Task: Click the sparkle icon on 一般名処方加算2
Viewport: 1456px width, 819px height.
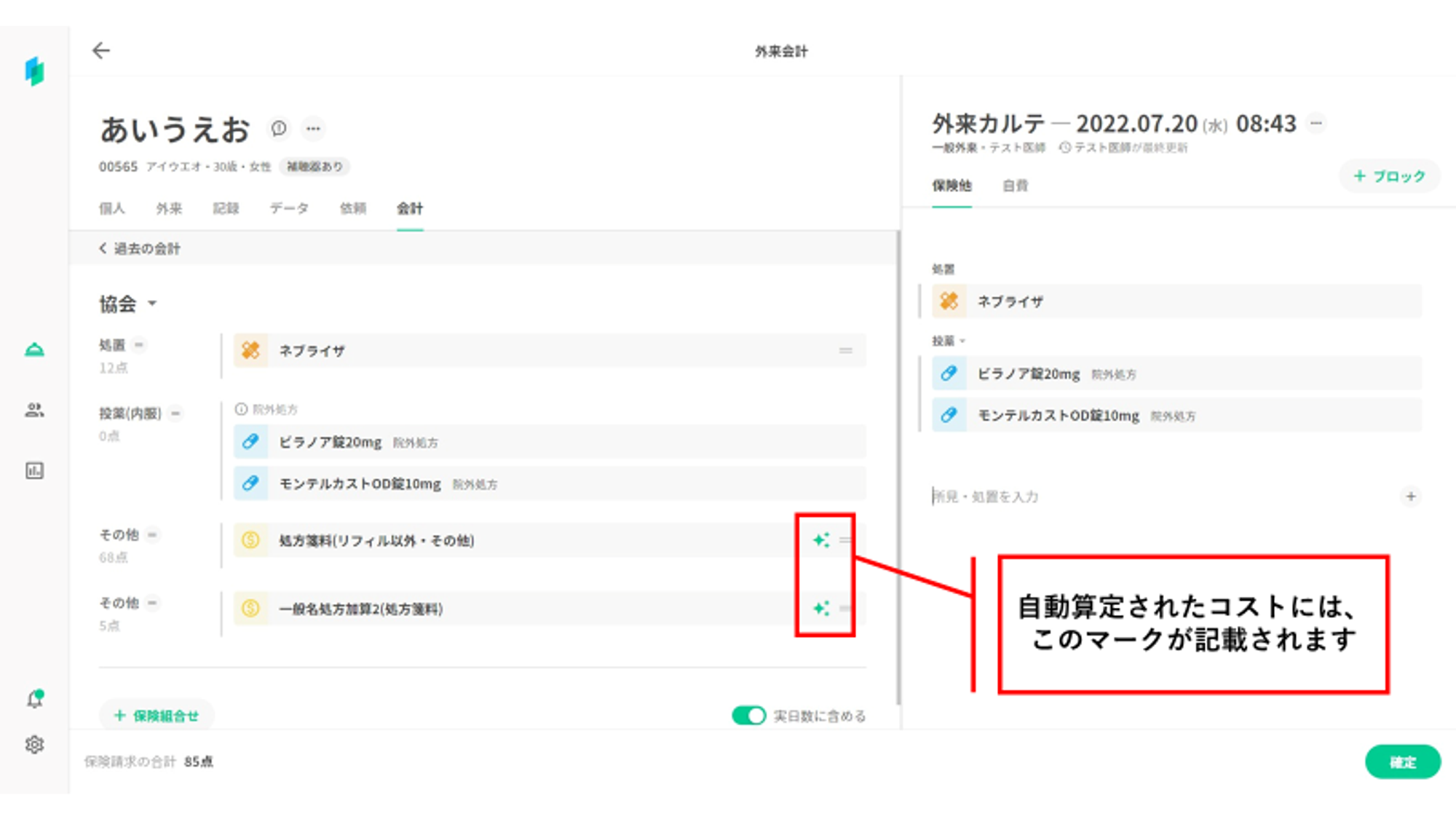Action: click(821, 609)
